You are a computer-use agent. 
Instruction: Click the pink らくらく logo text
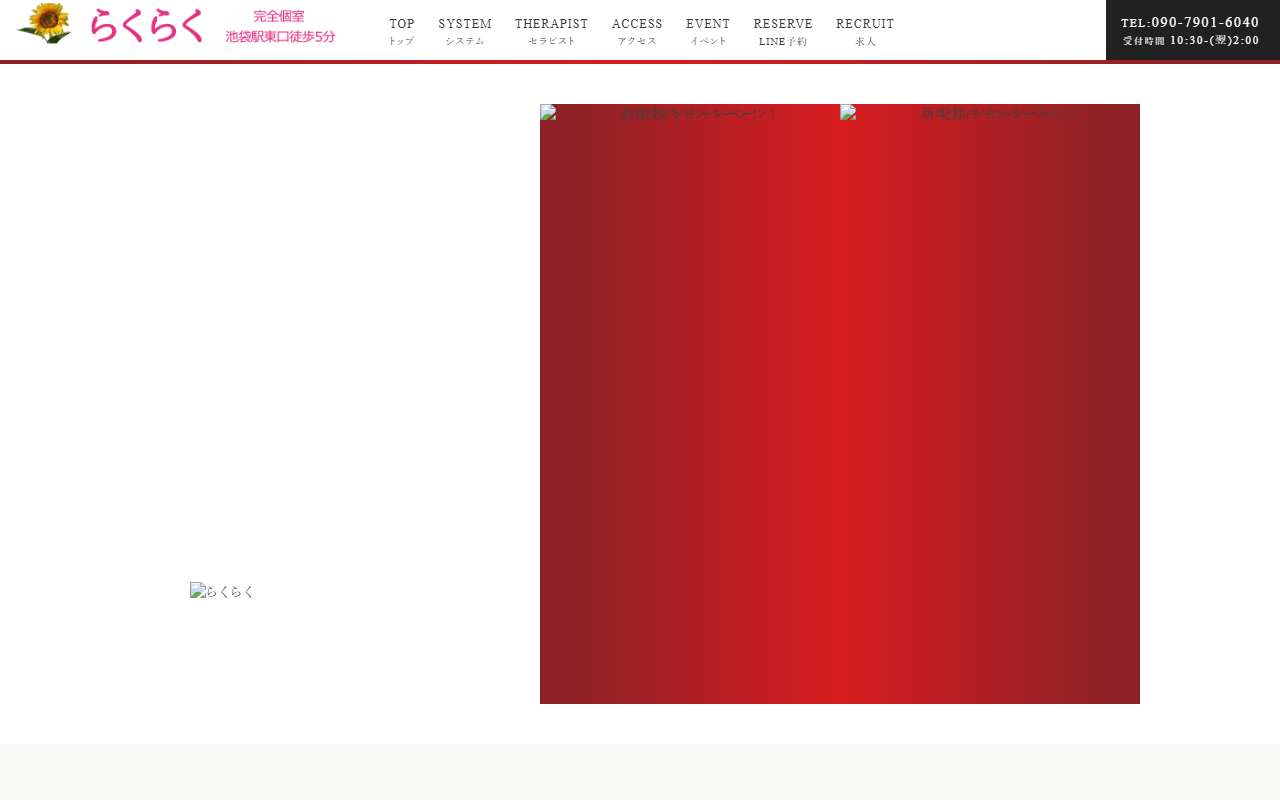pos(147,25)
